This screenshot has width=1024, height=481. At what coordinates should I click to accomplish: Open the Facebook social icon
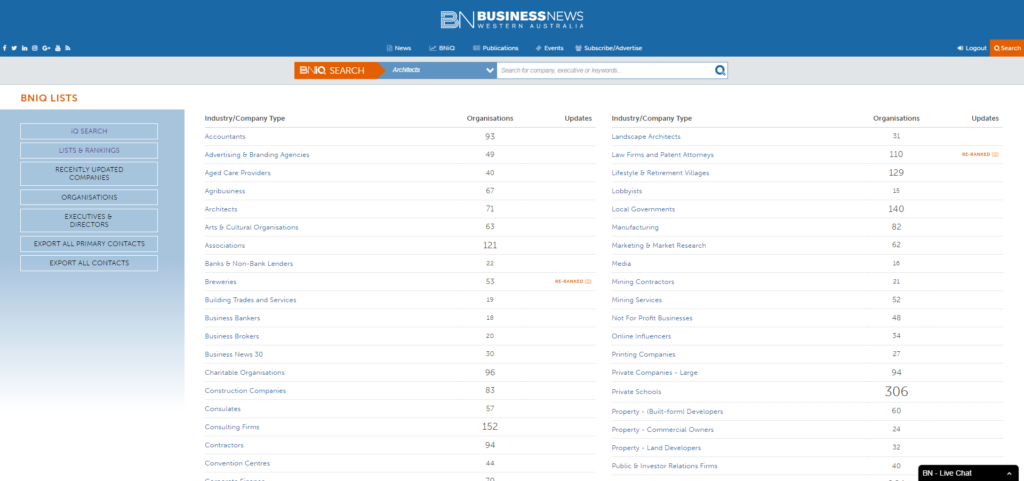coord(5,48)
